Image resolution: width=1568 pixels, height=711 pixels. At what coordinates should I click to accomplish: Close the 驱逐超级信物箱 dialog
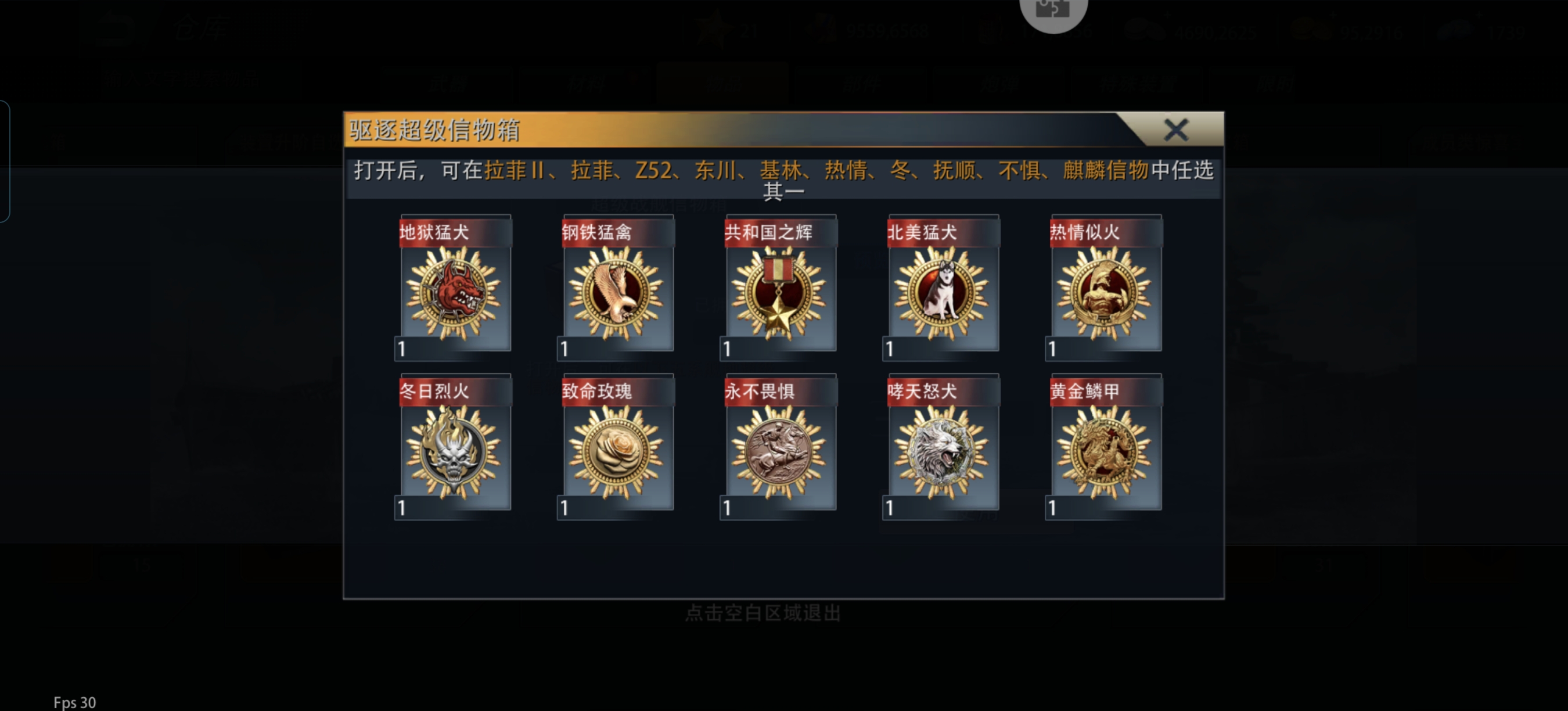pyautogui.click(x=1176, y=130)
